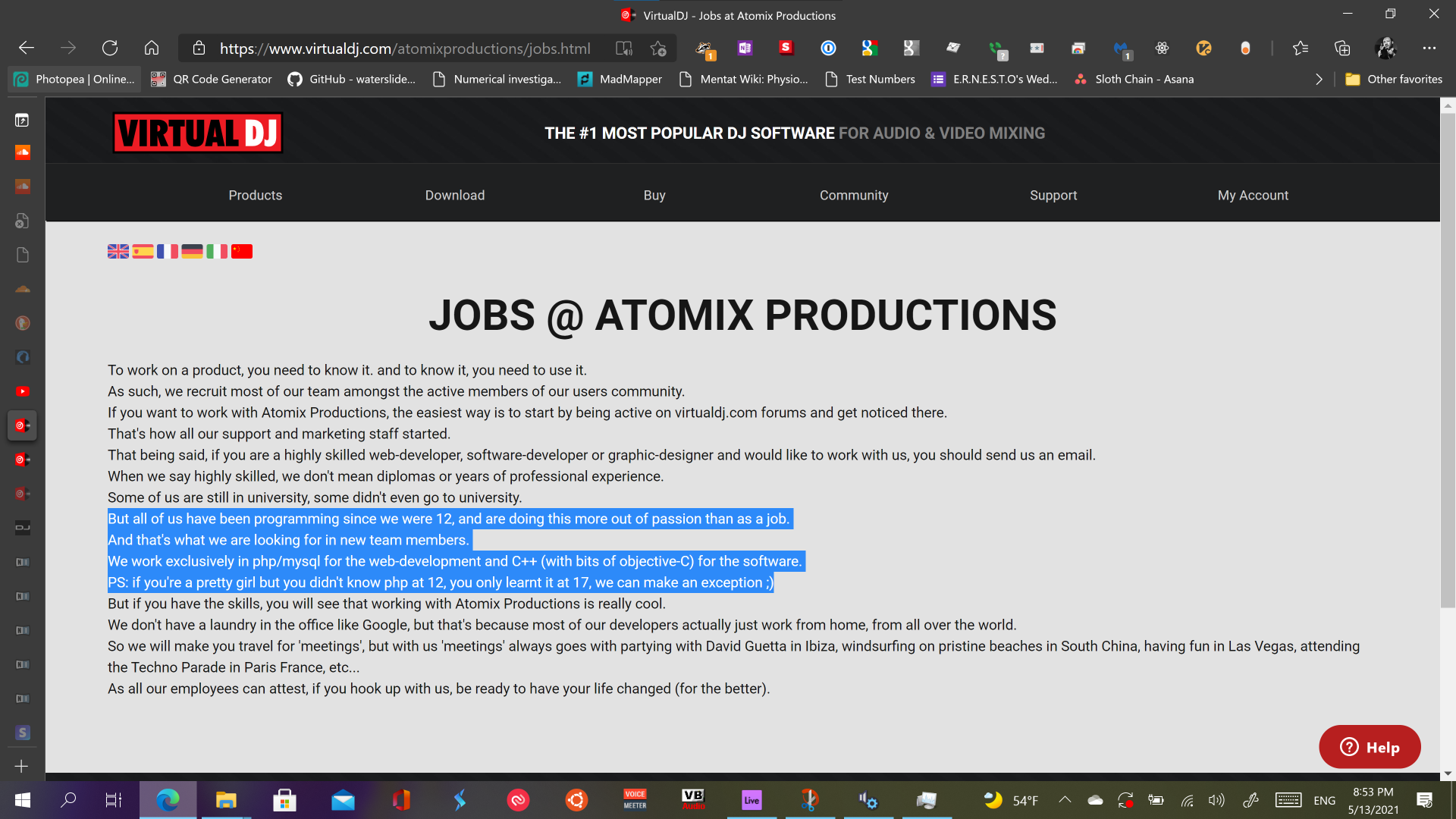
Task: Open QR Code Generator bookmark
Action: (211, 79)
